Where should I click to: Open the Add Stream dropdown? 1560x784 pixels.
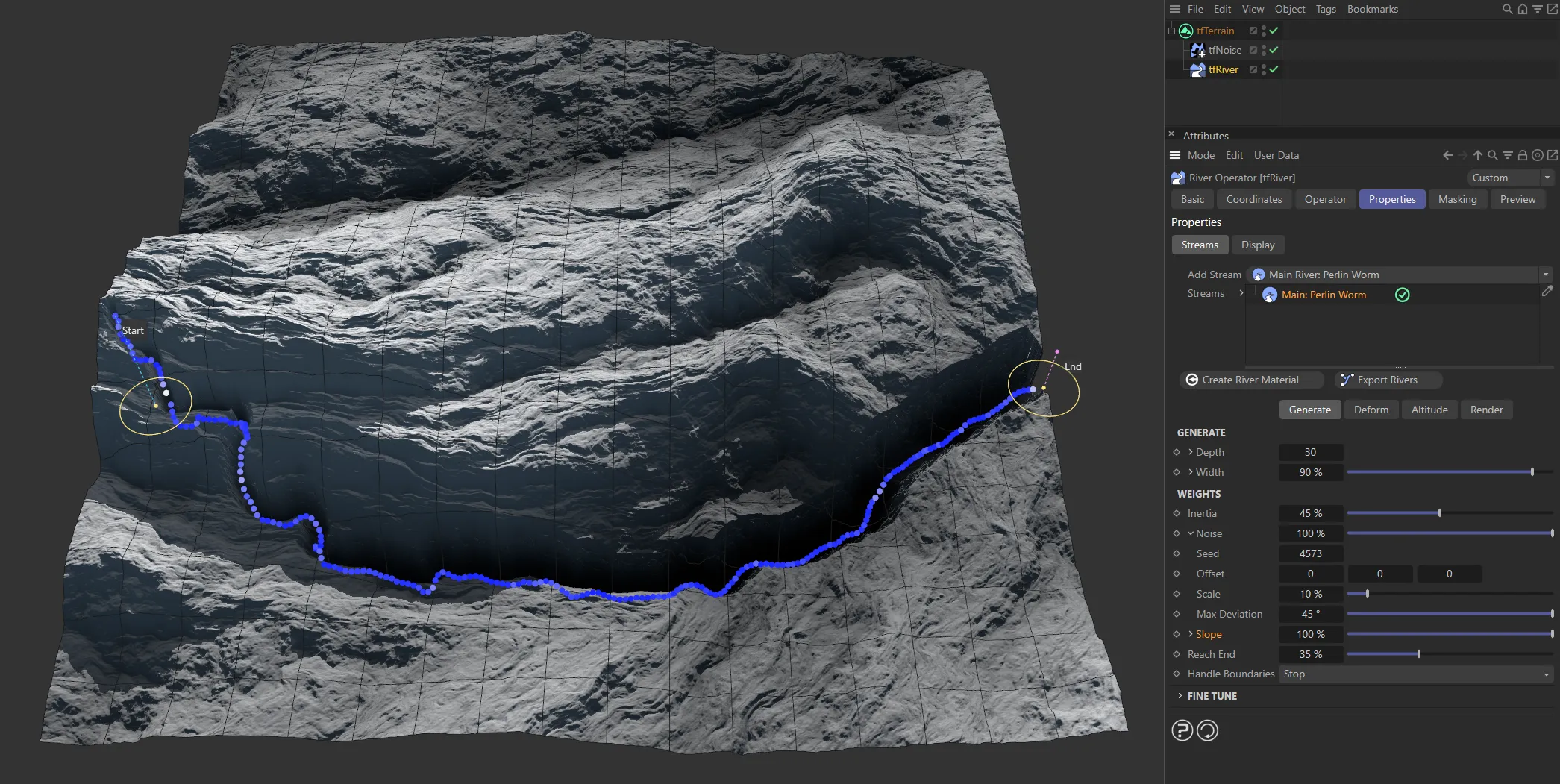coord(1547,274)
